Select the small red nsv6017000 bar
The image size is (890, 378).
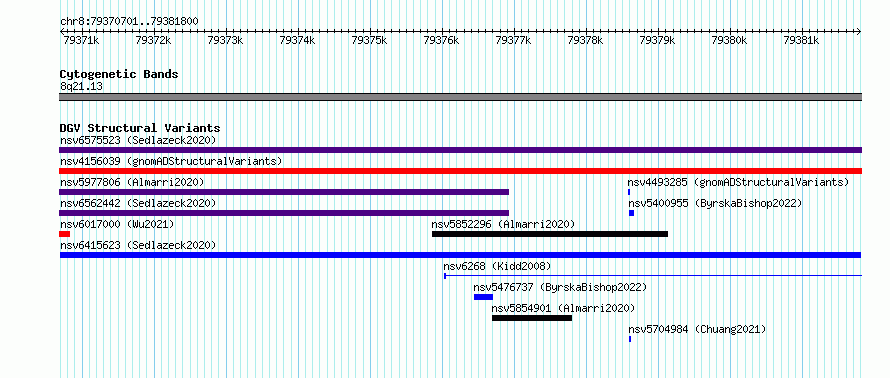[x=64, y=234]
